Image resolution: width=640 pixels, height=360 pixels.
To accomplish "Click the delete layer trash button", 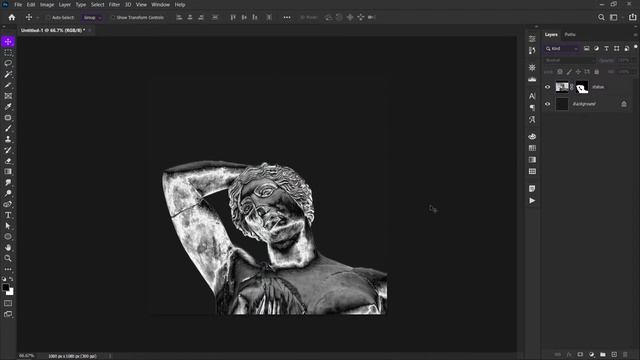I will (x=625, y=354).
